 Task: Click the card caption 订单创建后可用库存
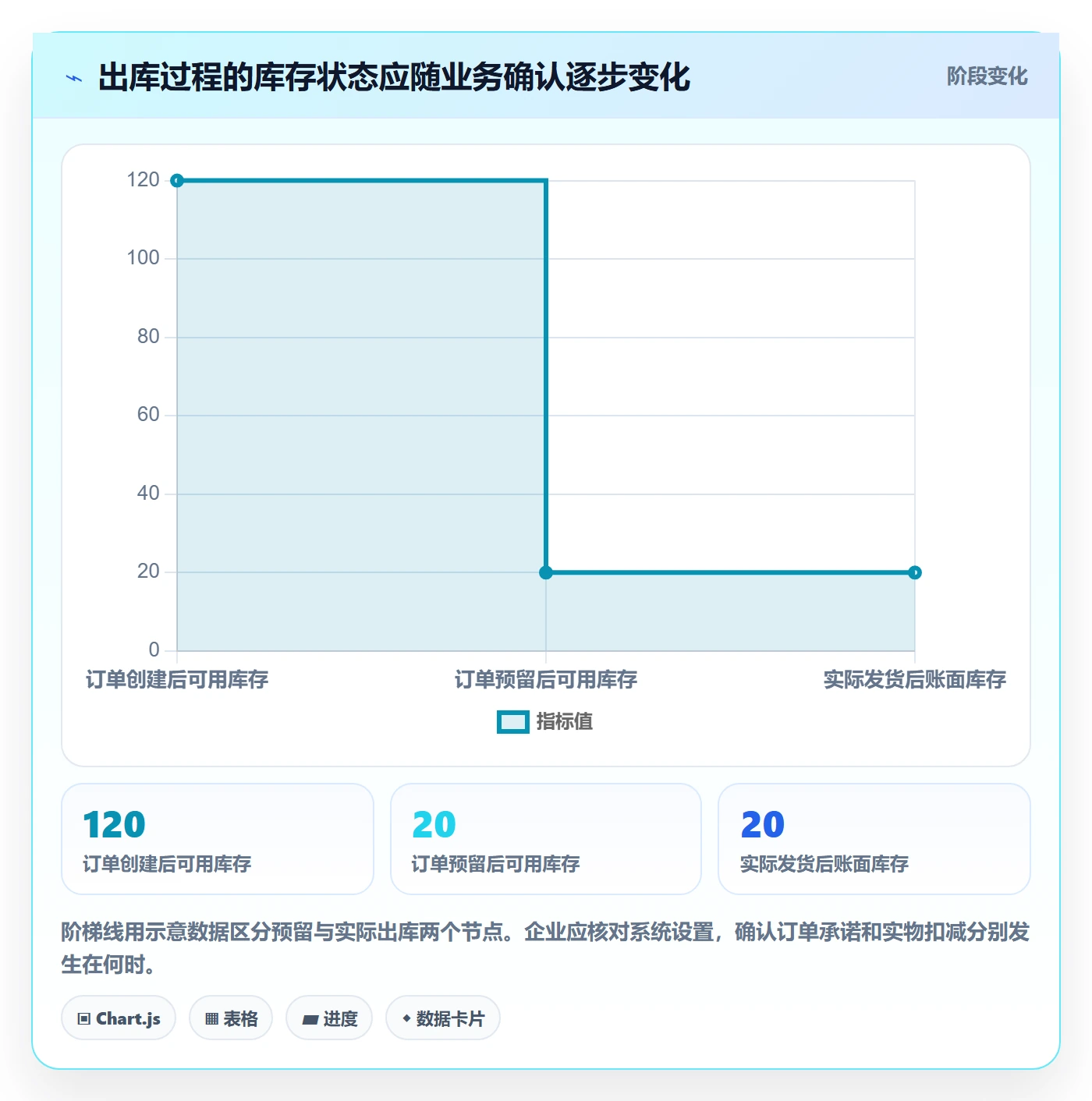167,864
